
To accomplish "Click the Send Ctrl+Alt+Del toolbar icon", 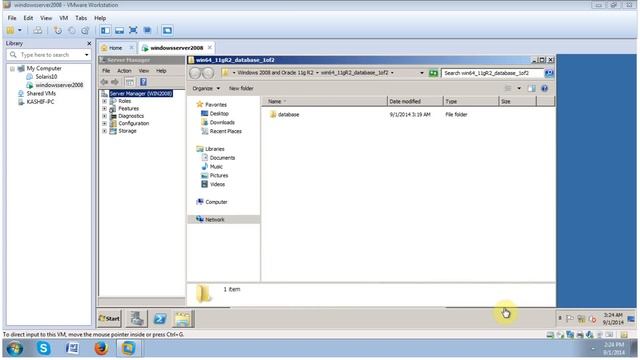I will (x=38, y=30).
